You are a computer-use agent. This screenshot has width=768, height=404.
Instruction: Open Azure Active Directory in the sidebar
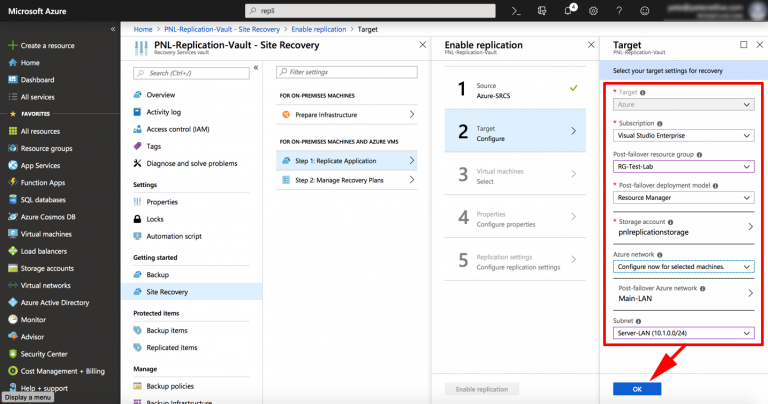point(55,303)
